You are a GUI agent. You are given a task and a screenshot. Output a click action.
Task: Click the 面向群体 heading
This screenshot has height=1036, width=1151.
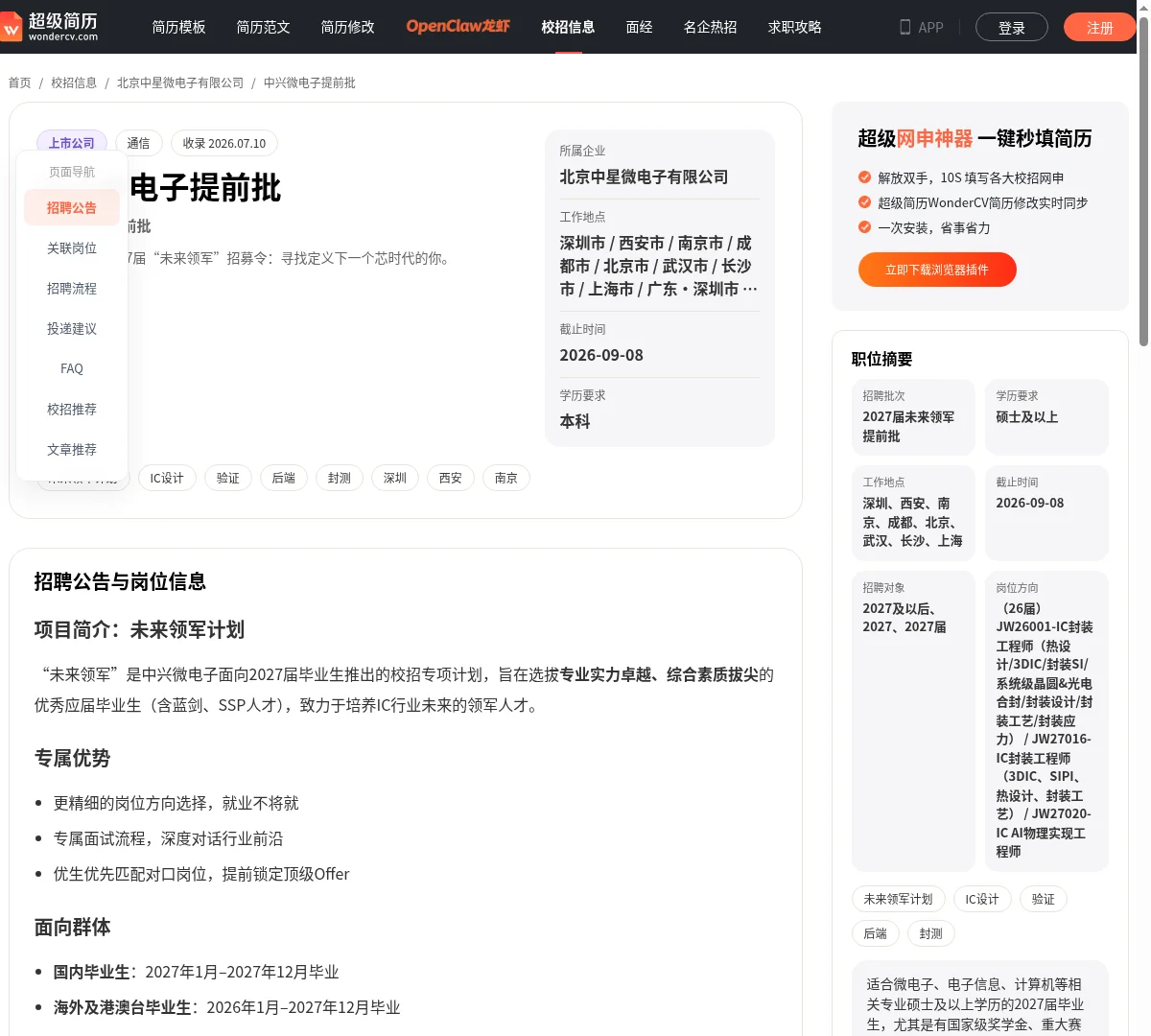tap(72, 927)
